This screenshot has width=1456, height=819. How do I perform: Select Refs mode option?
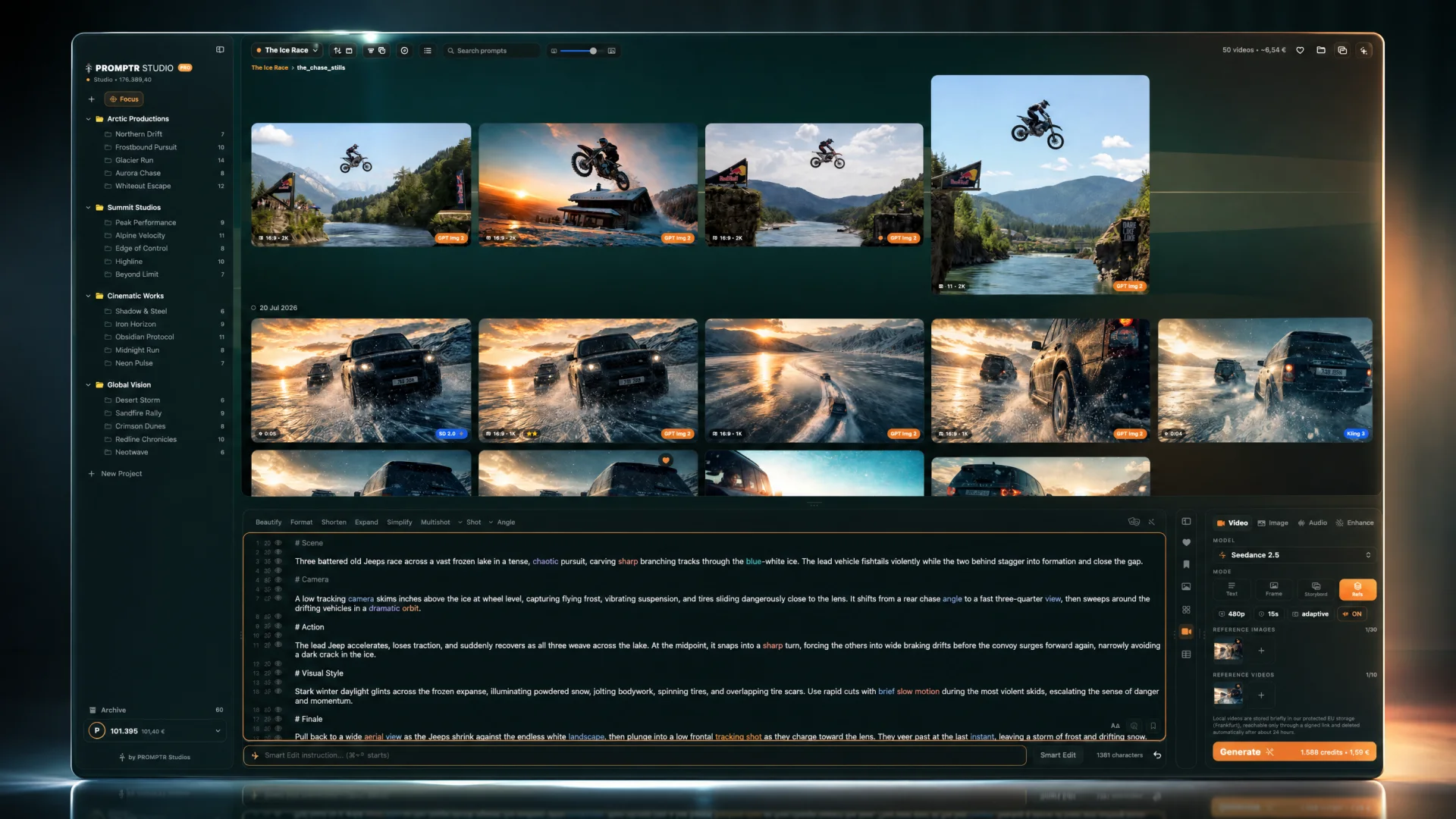pos(1357,589)
